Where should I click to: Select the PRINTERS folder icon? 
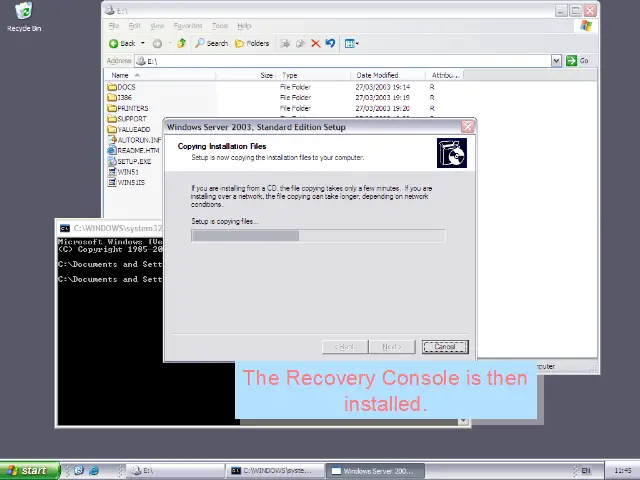pos(112,108)
